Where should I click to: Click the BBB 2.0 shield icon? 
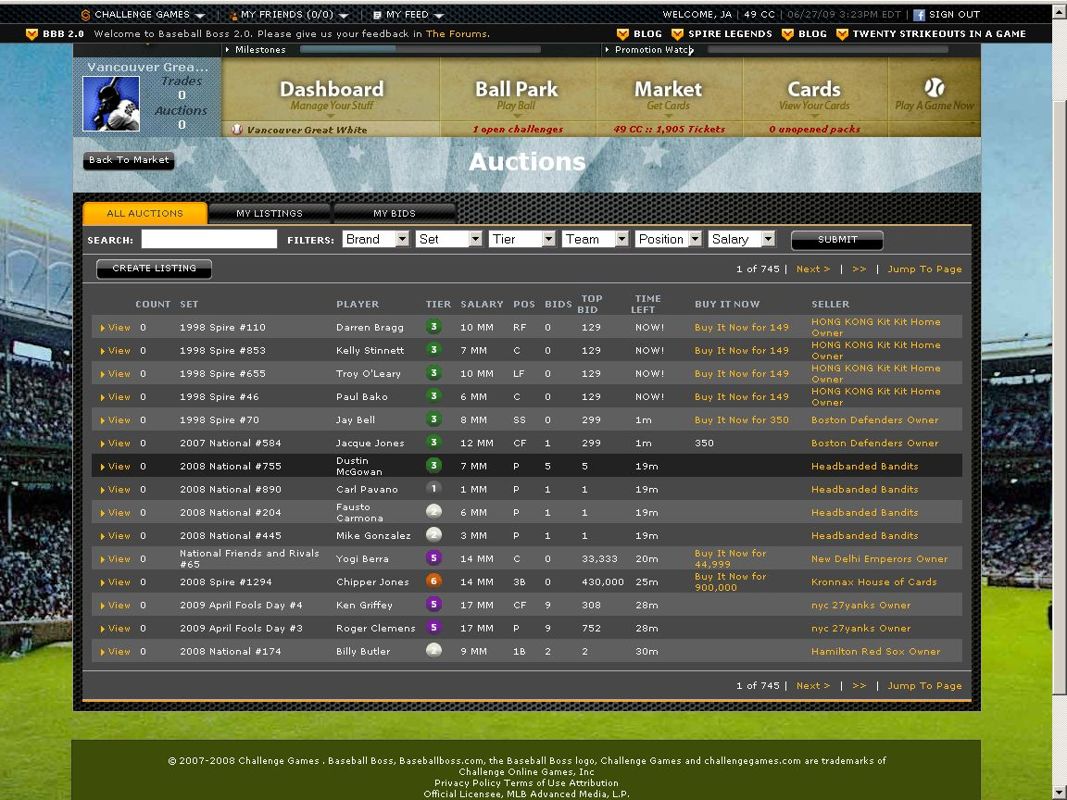(x=32, y=34)
